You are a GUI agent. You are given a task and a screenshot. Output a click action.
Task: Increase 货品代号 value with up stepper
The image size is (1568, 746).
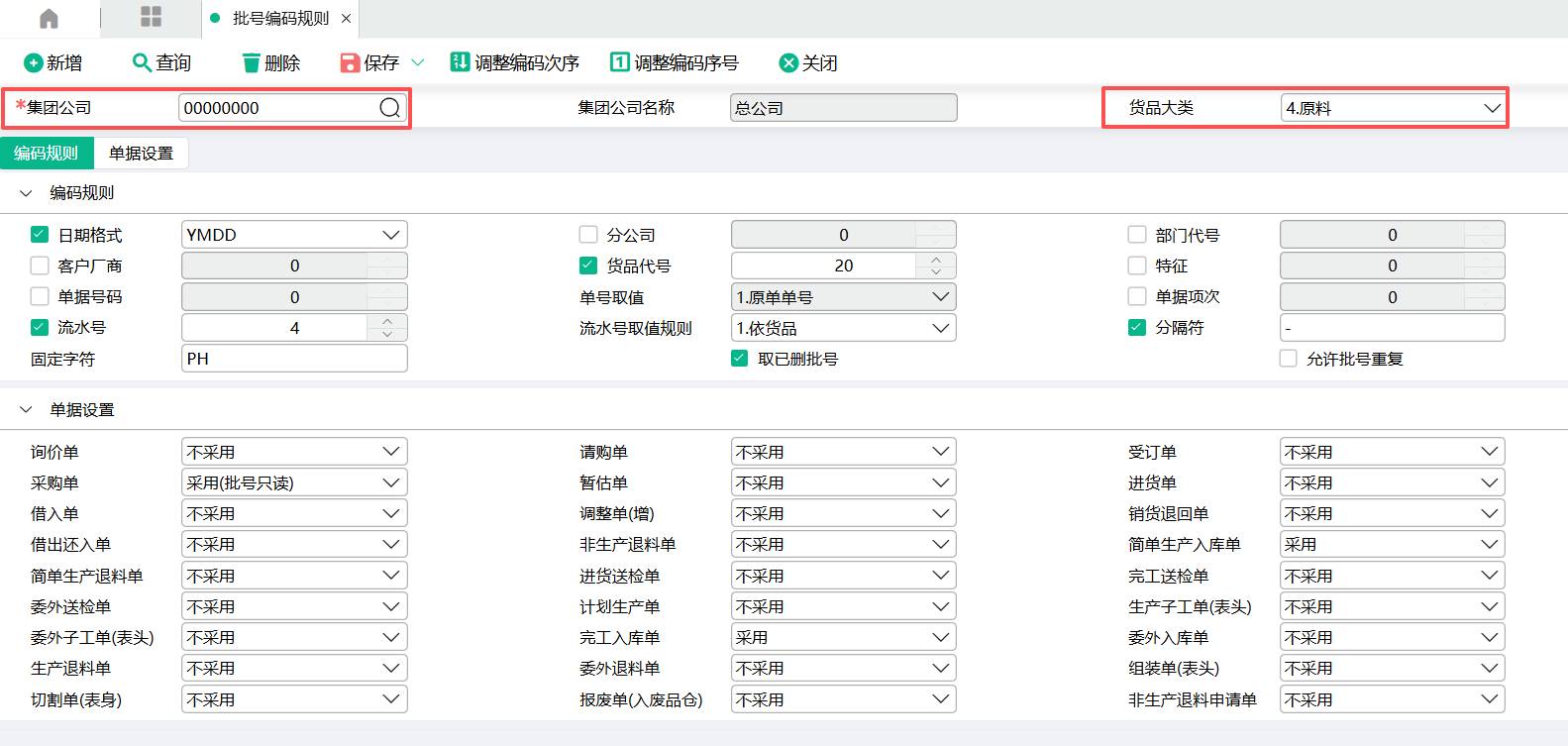(936, 260)
